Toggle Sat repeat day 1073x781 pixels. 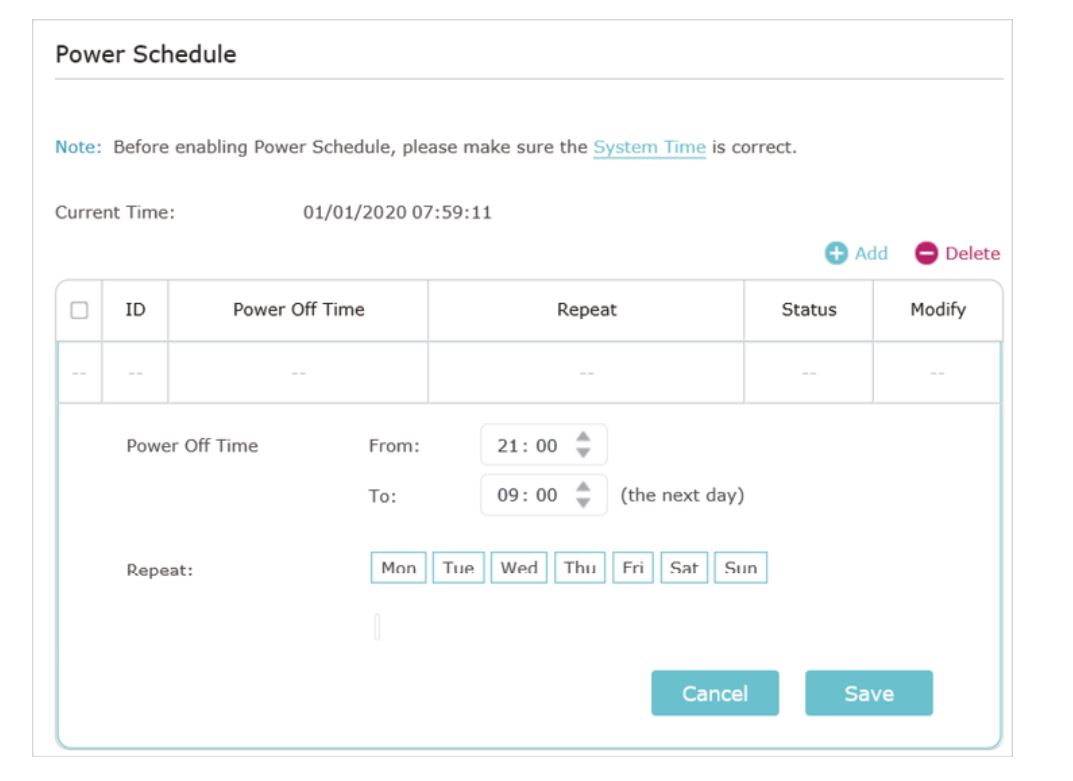pos(684,567)
